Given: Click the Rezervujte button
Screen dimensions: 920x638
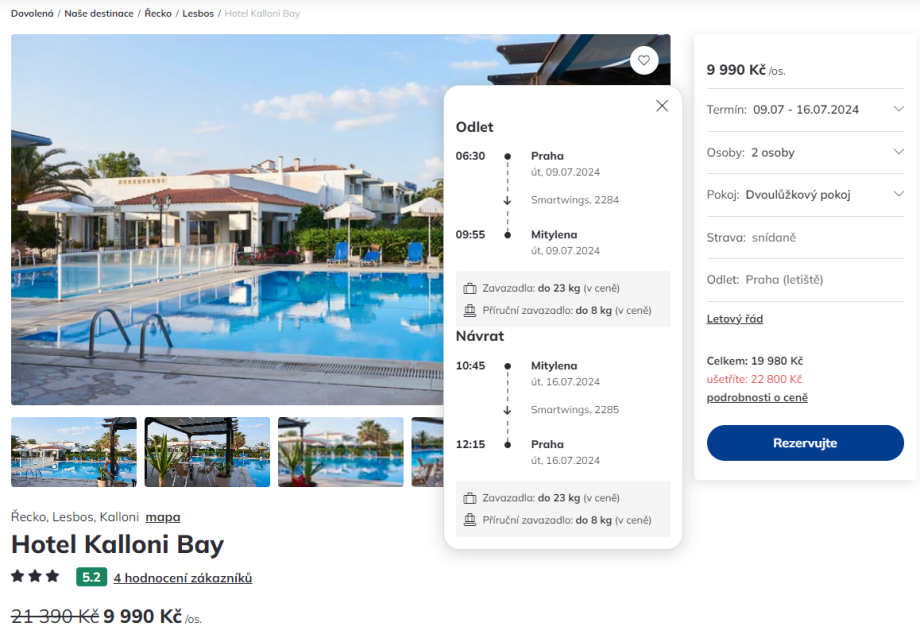Looking at the screenshot, I should [805, 443].
